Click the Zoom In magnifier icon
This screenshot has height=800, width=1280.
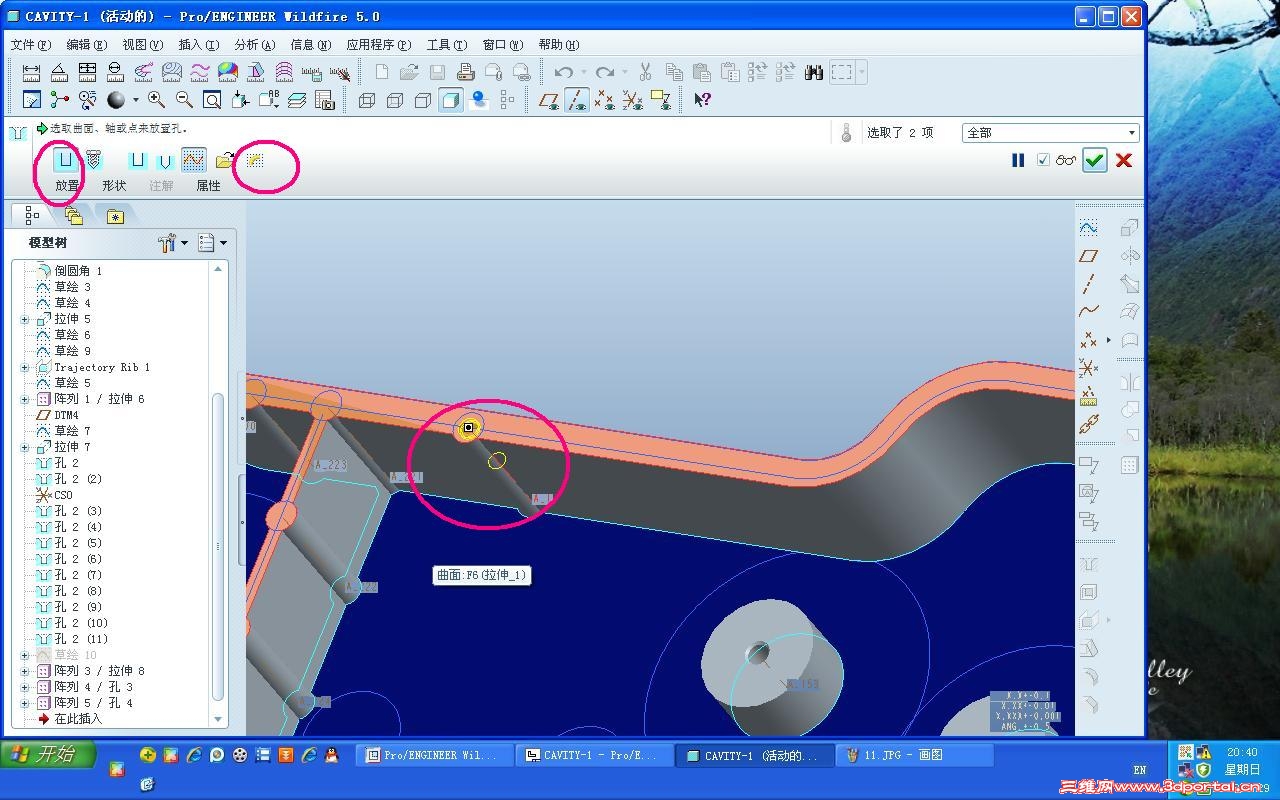point(156,100)
